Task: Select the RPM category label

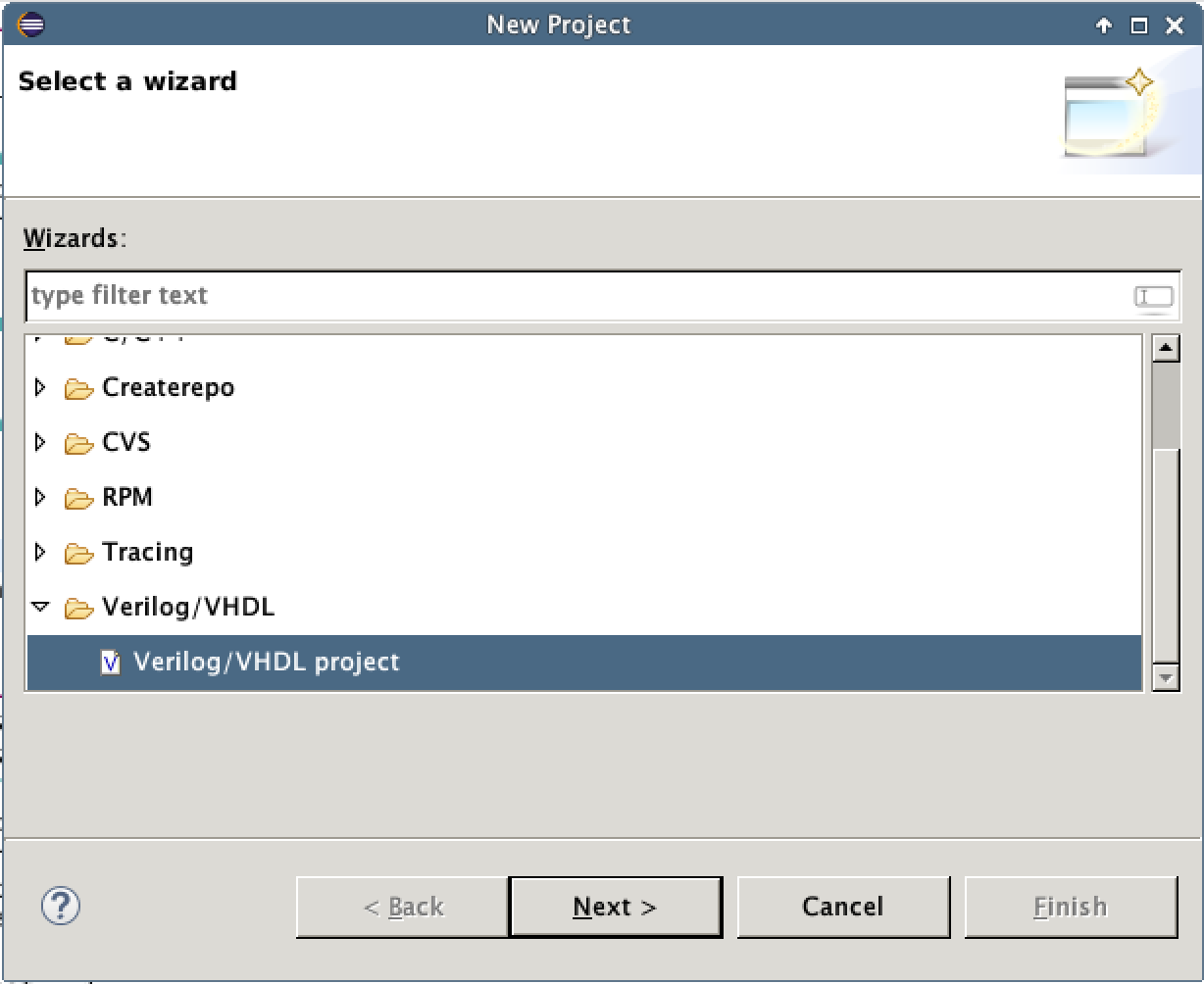Action: click(127, 498)
